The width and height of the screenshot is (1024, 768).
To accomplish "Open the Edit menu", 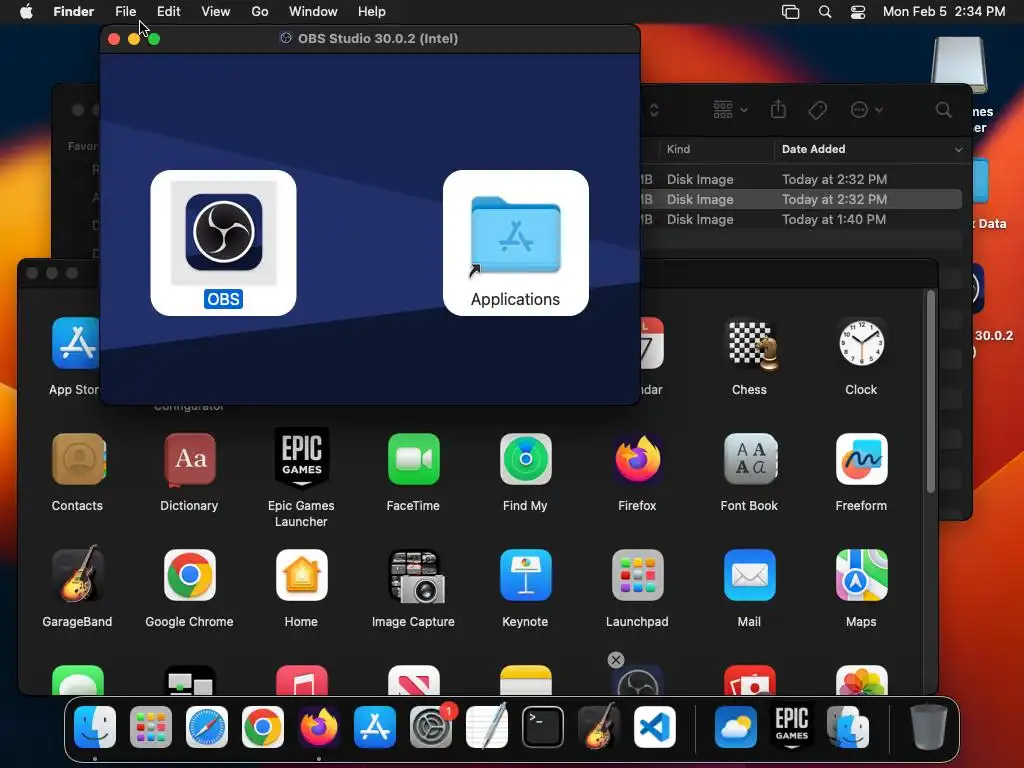I will pyautogui.click(x=168, y=12).
